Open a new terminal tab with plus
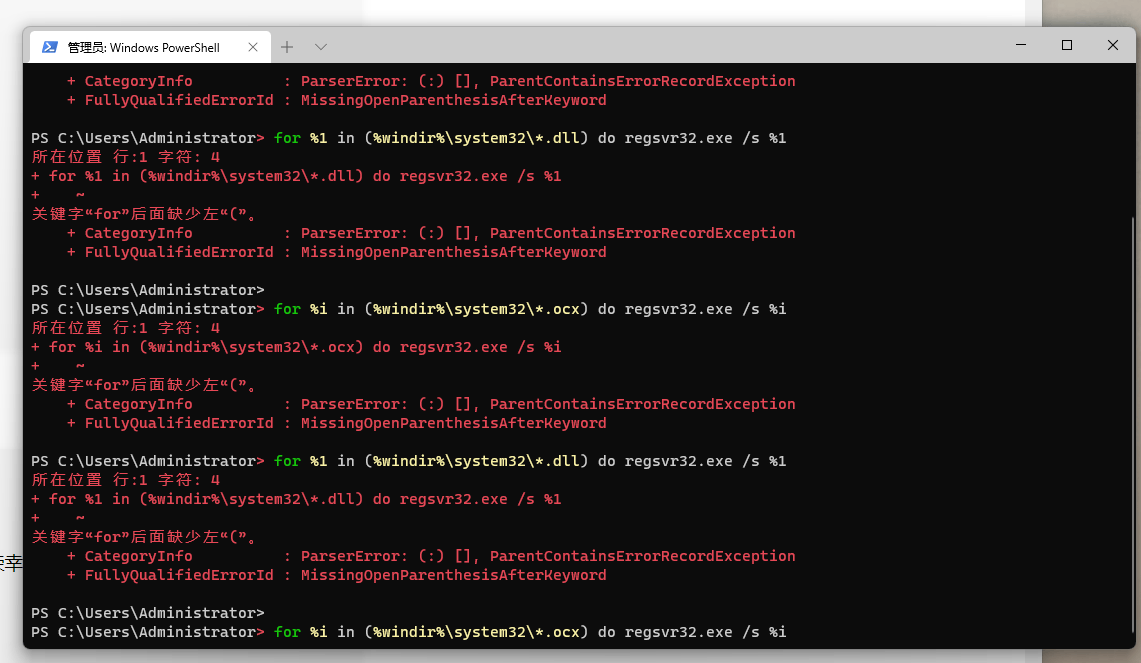Screen dimensions: 1141x663 pyautogui.click(x=287, y=47)
